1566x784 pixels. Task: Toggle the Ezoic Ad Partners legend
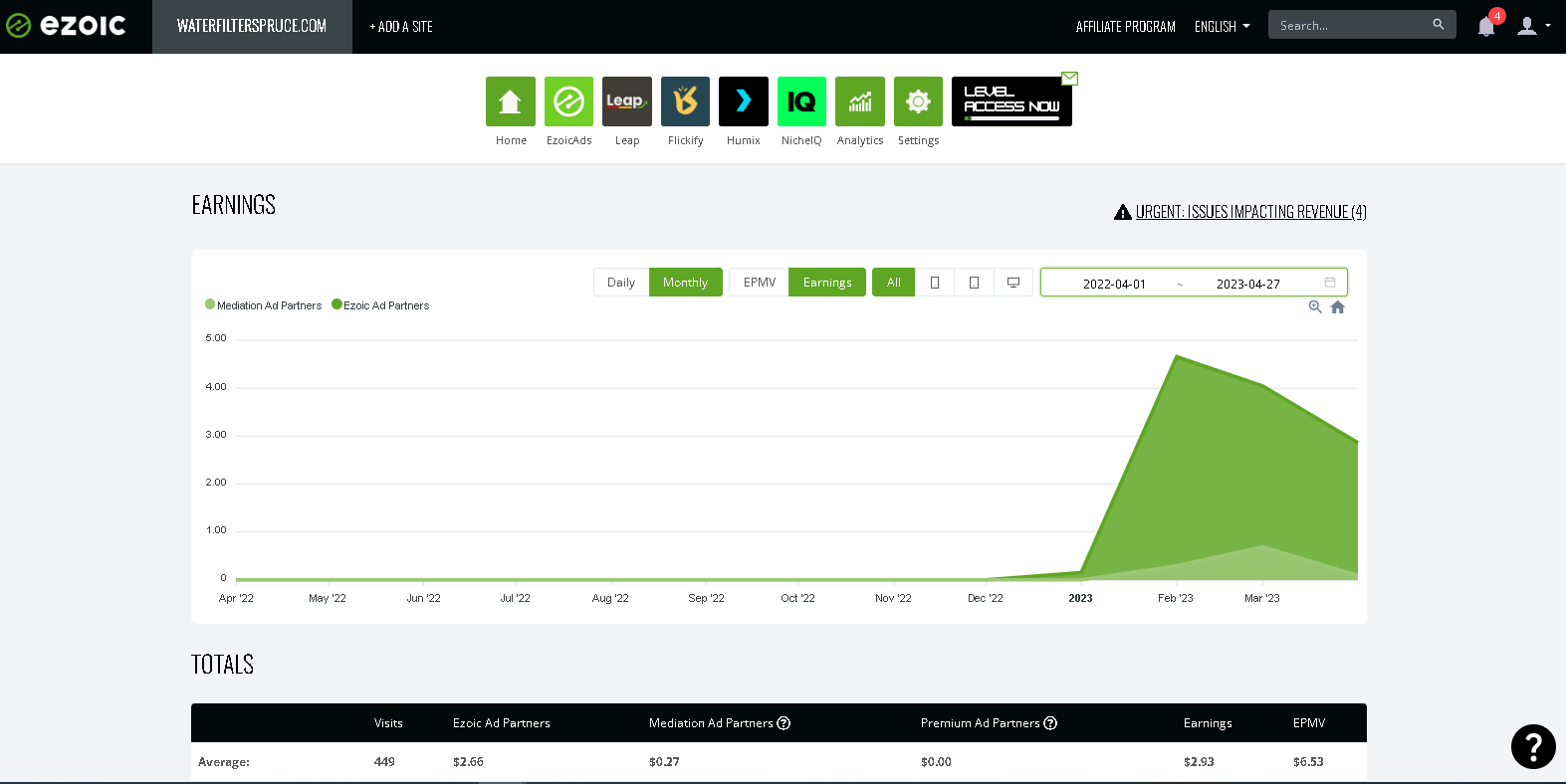(380, 305)
